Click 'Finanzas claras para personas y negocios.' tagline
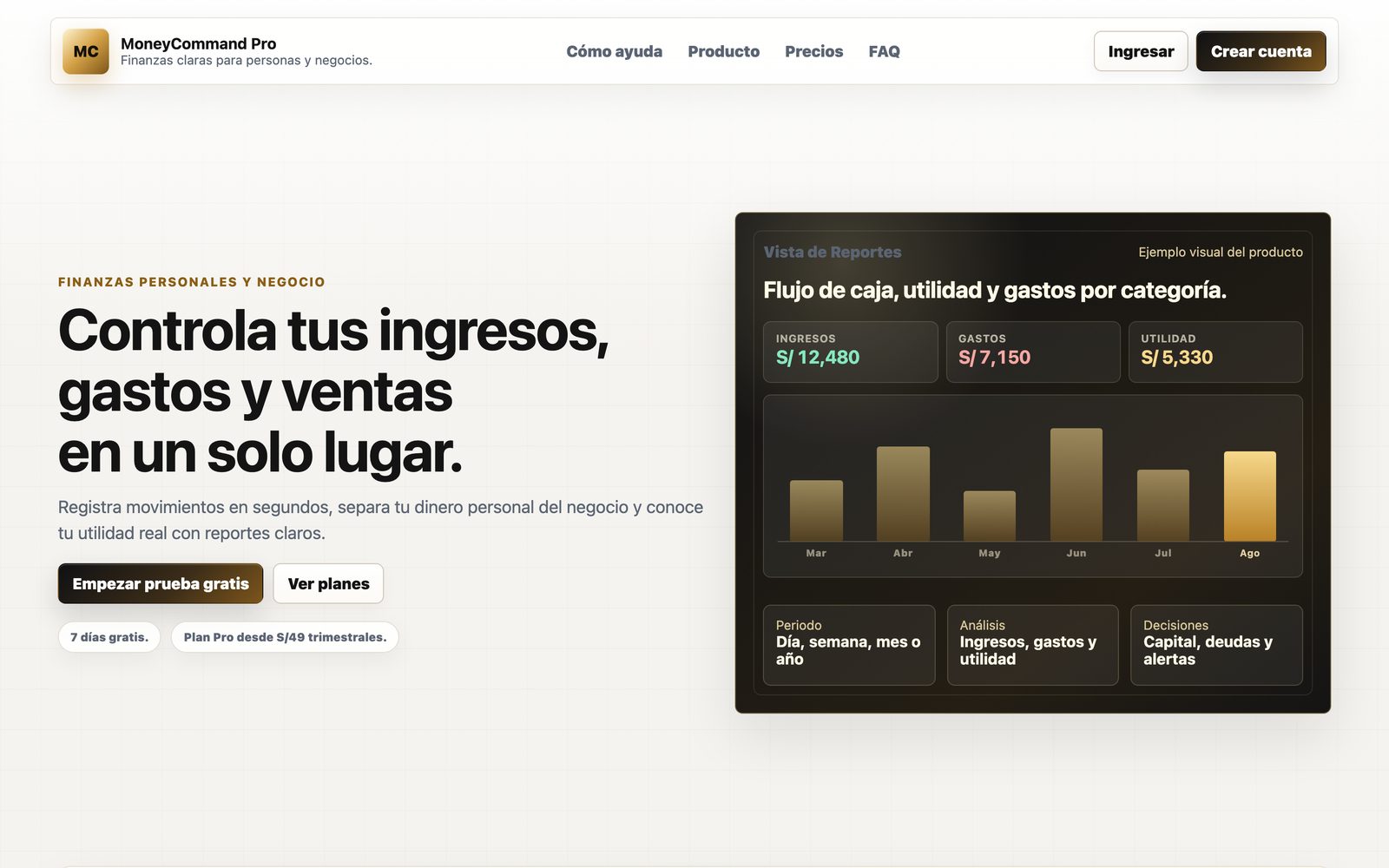 [247, 61]
